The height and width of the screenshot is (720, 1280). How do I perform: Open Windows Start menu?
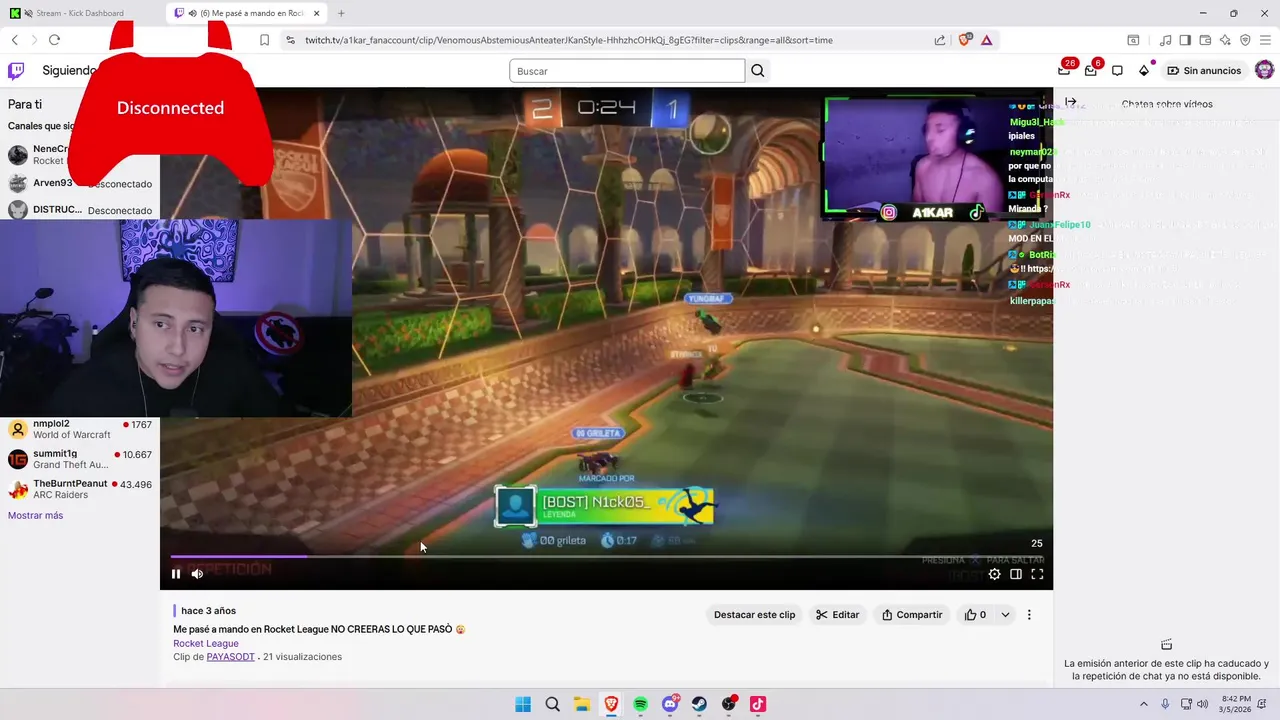[x=523, y=704]
